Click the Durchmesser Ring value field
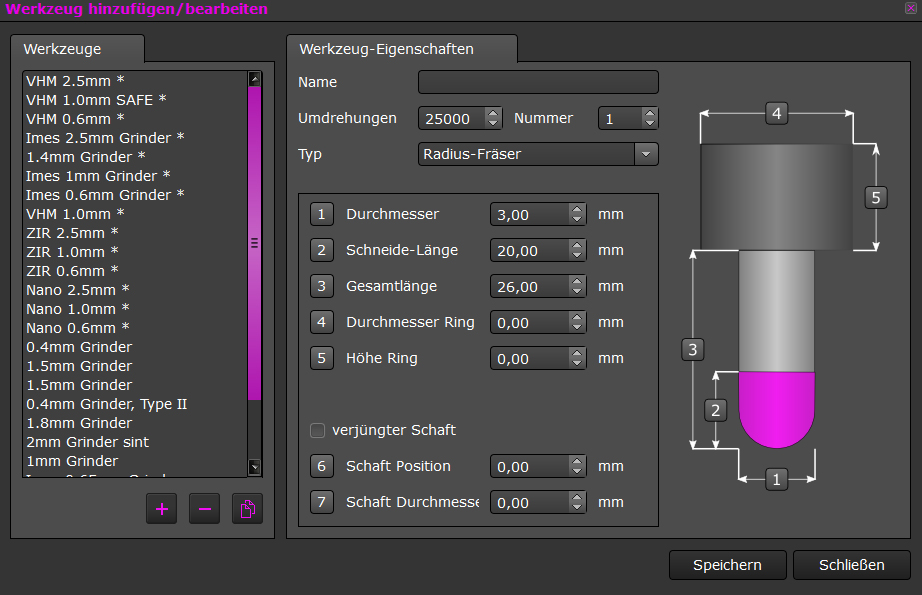The image size is (922, 595). pyautogui.click(x=530, y=322)
